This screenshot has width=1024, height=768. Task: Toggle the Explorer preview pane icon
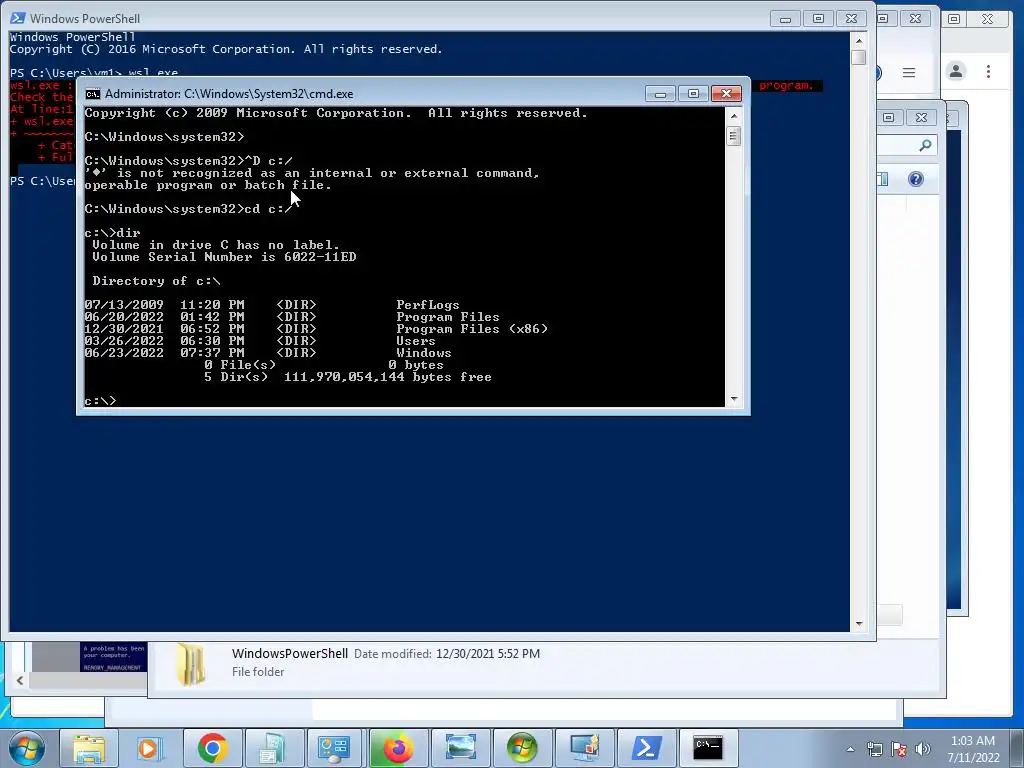point(883,179)
